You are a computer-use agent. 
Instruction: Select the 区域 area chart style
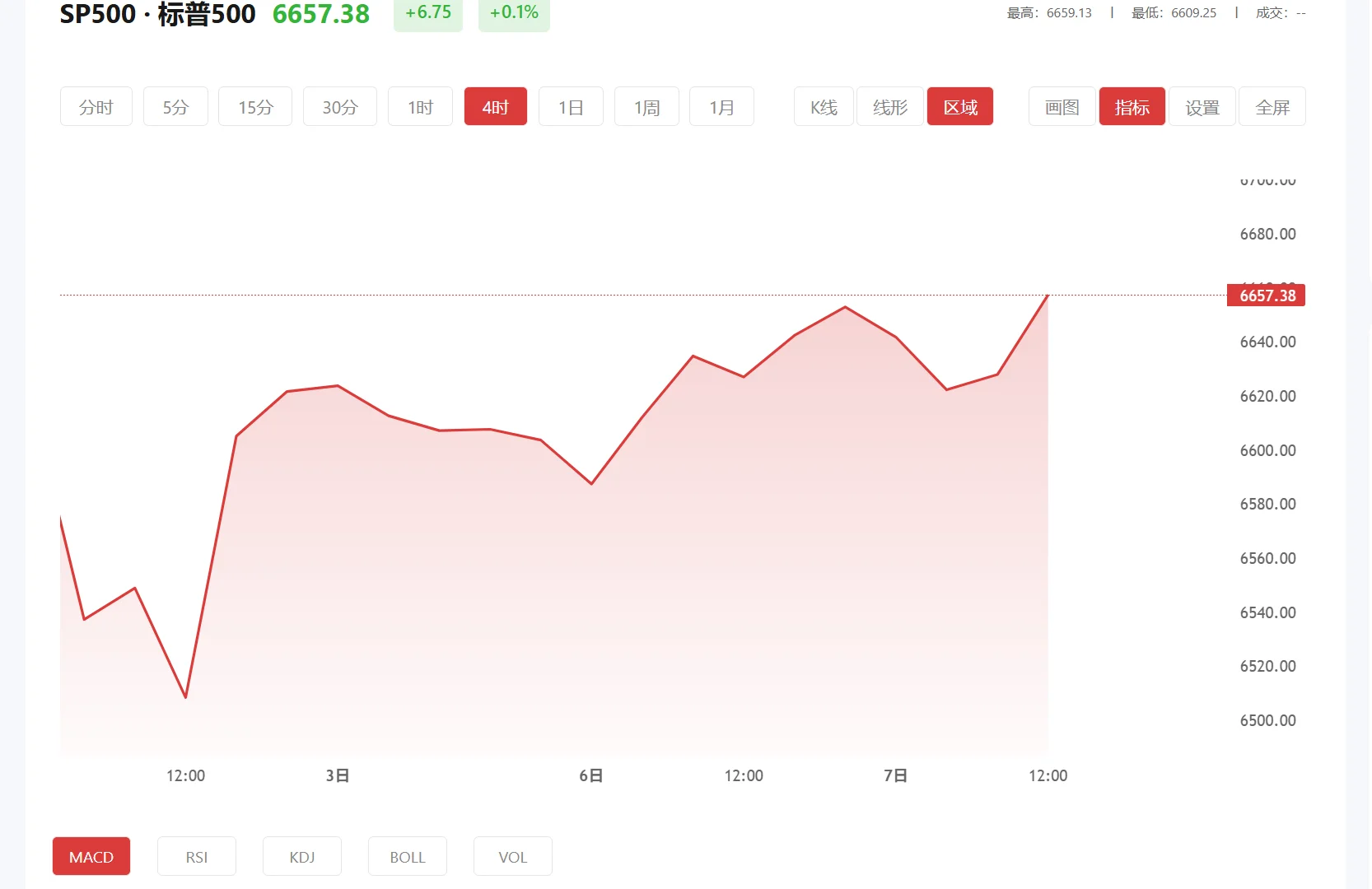tap(959, 106)
